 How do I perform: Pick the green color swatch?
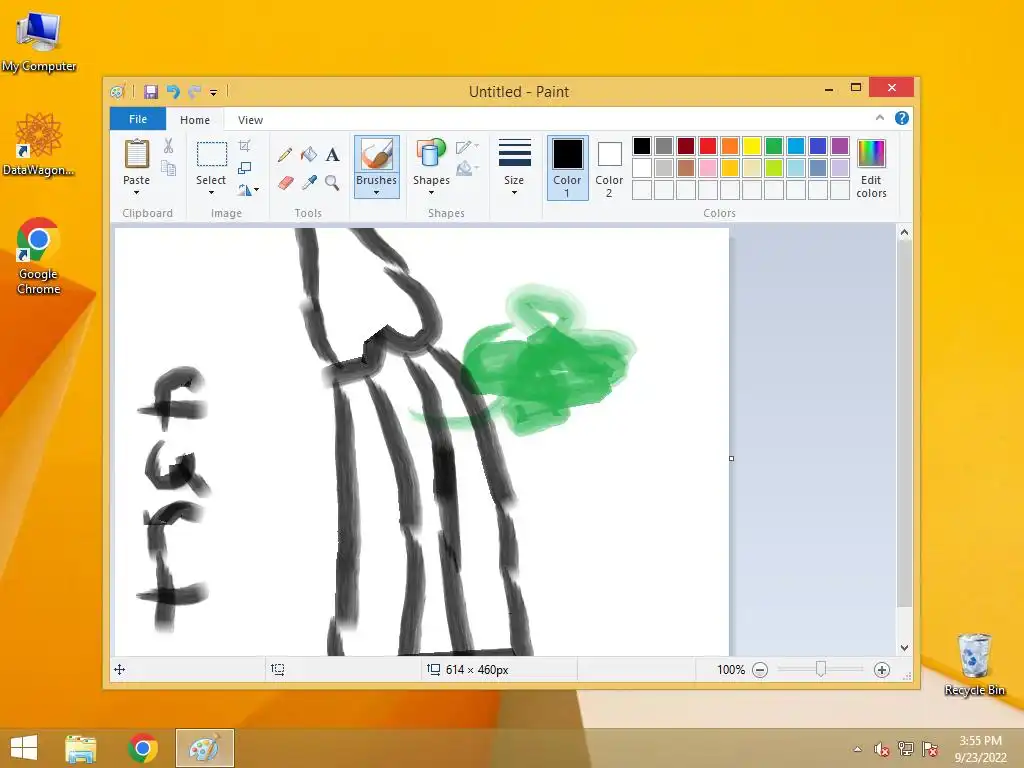click(774, 146)
